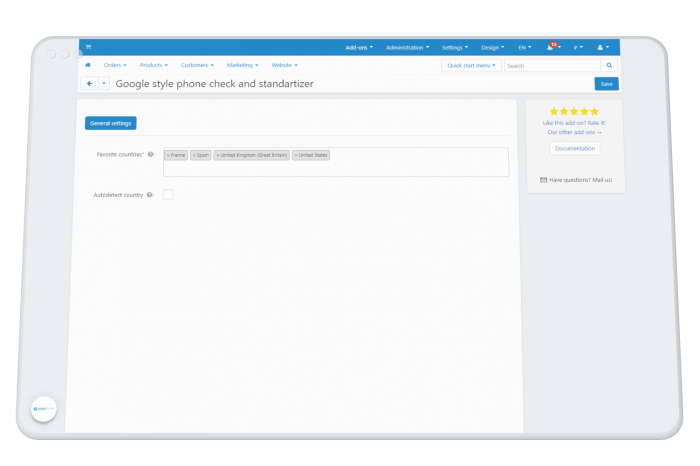The height and width of the screenshot is (466, 700).
Task: Expand the Marketing menu
Action: point(242,65)
